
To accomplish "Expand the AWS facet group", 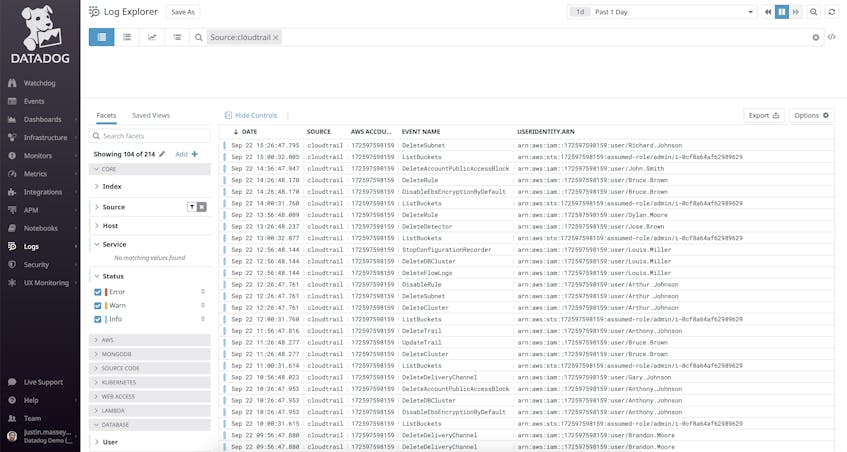I will click(x=150, y=340).
